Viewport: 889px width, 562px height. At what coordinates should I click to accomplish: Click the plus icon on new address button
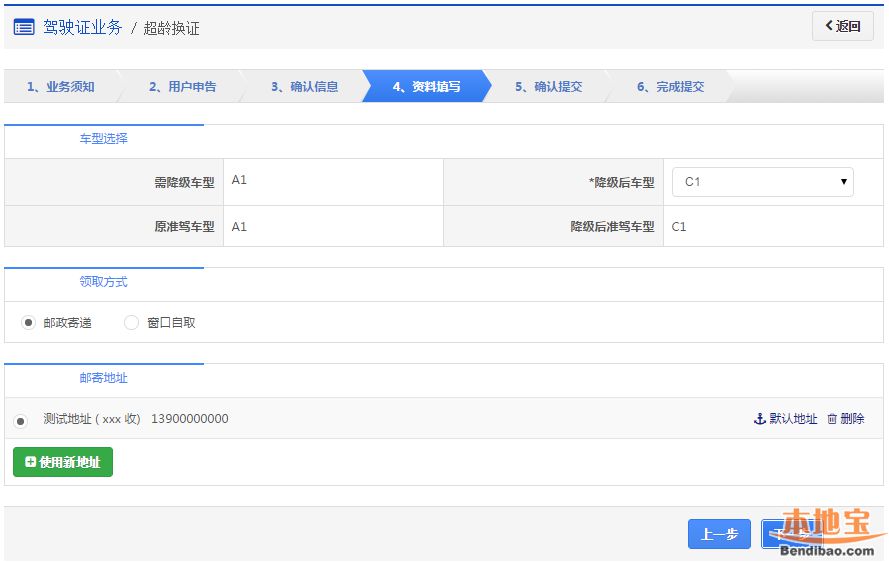click(x=30, y=462)
